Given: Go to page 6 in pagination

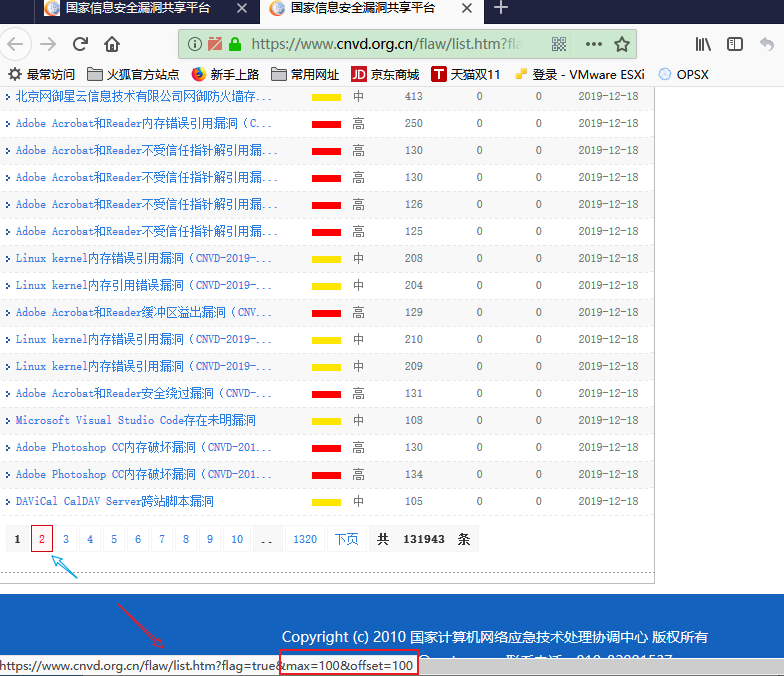Looking at the screenshot, I should pos(138,539).
